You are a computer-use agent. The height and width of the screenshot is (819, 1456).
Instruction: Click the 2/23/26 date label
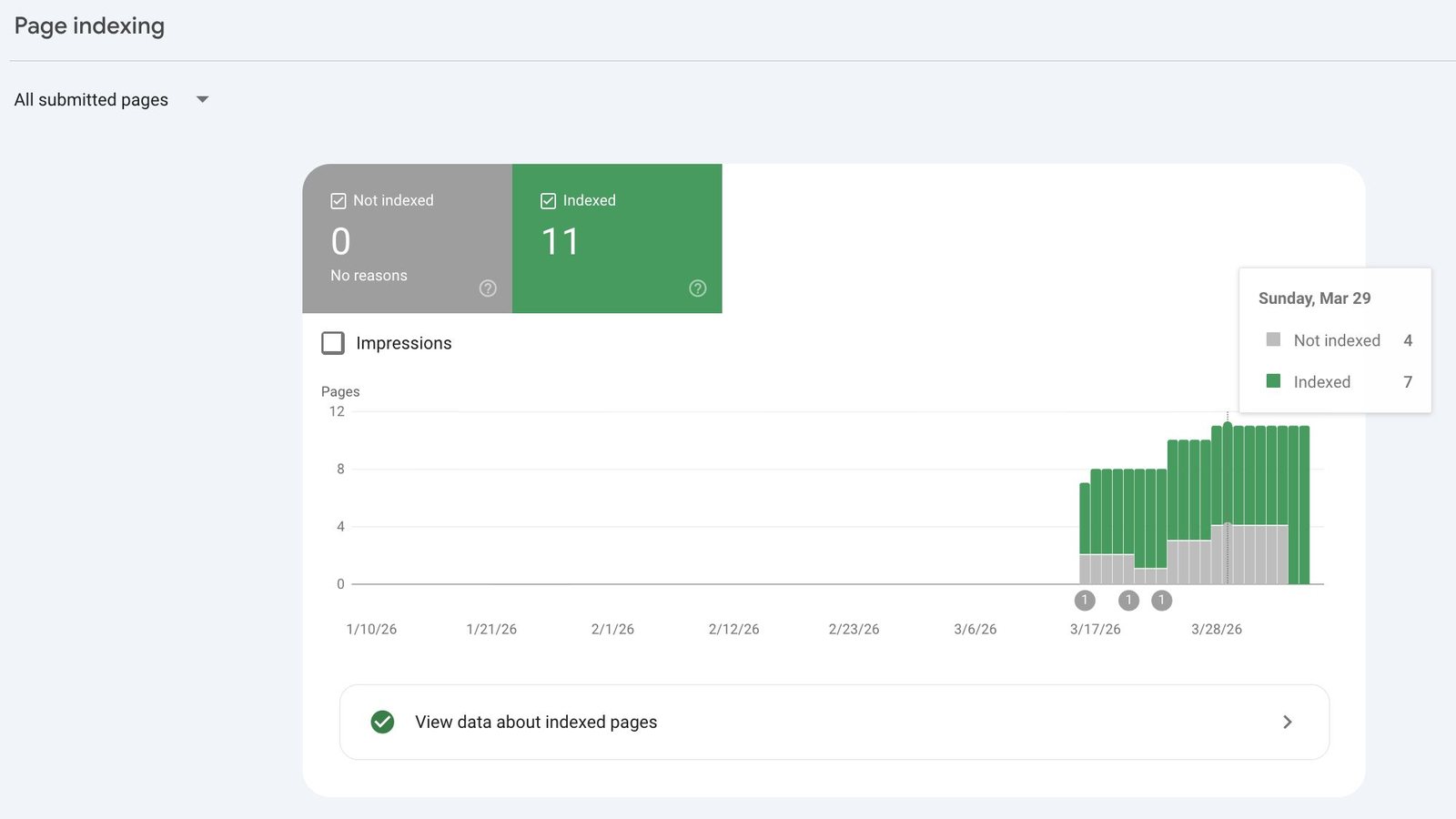pyautogui.click(x=854, y=630)
